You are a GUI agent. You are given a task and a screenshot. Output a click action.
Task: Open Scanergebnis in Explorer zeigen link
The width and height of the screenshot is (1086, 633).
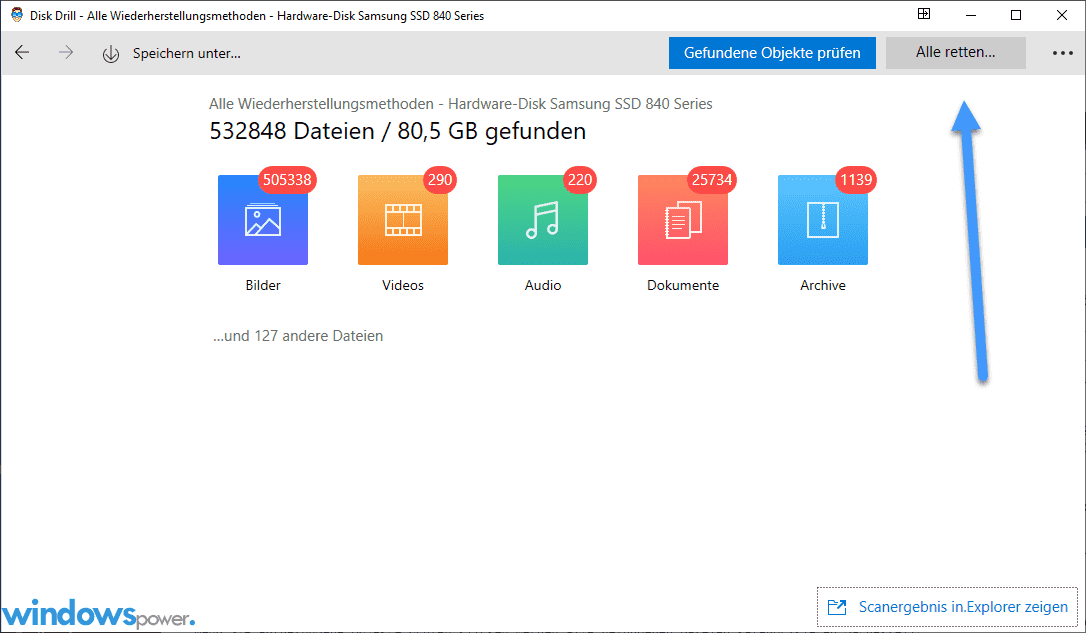pos(947,607)
